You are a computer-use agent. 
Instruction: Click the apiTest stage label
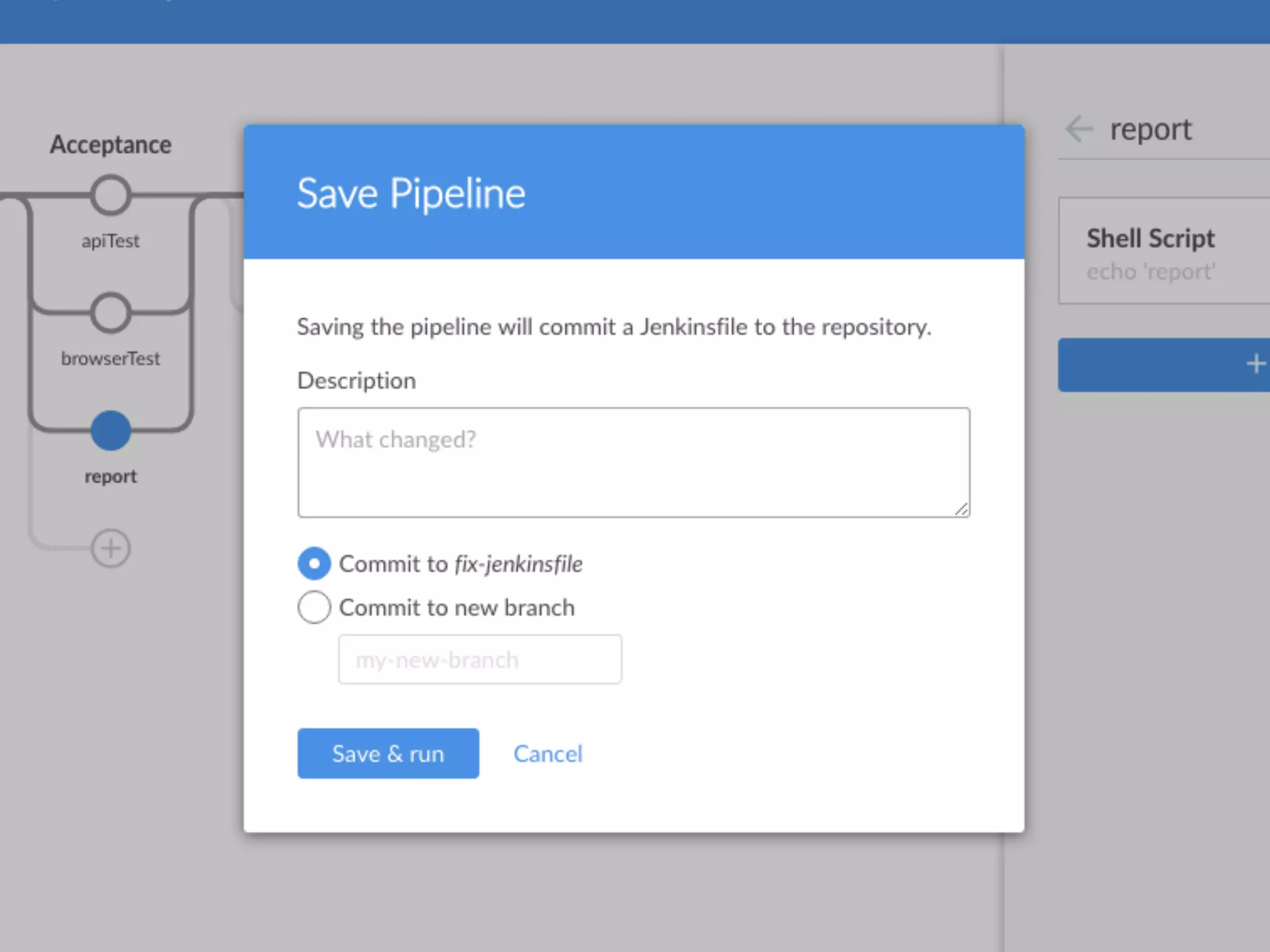pos(110,240)
